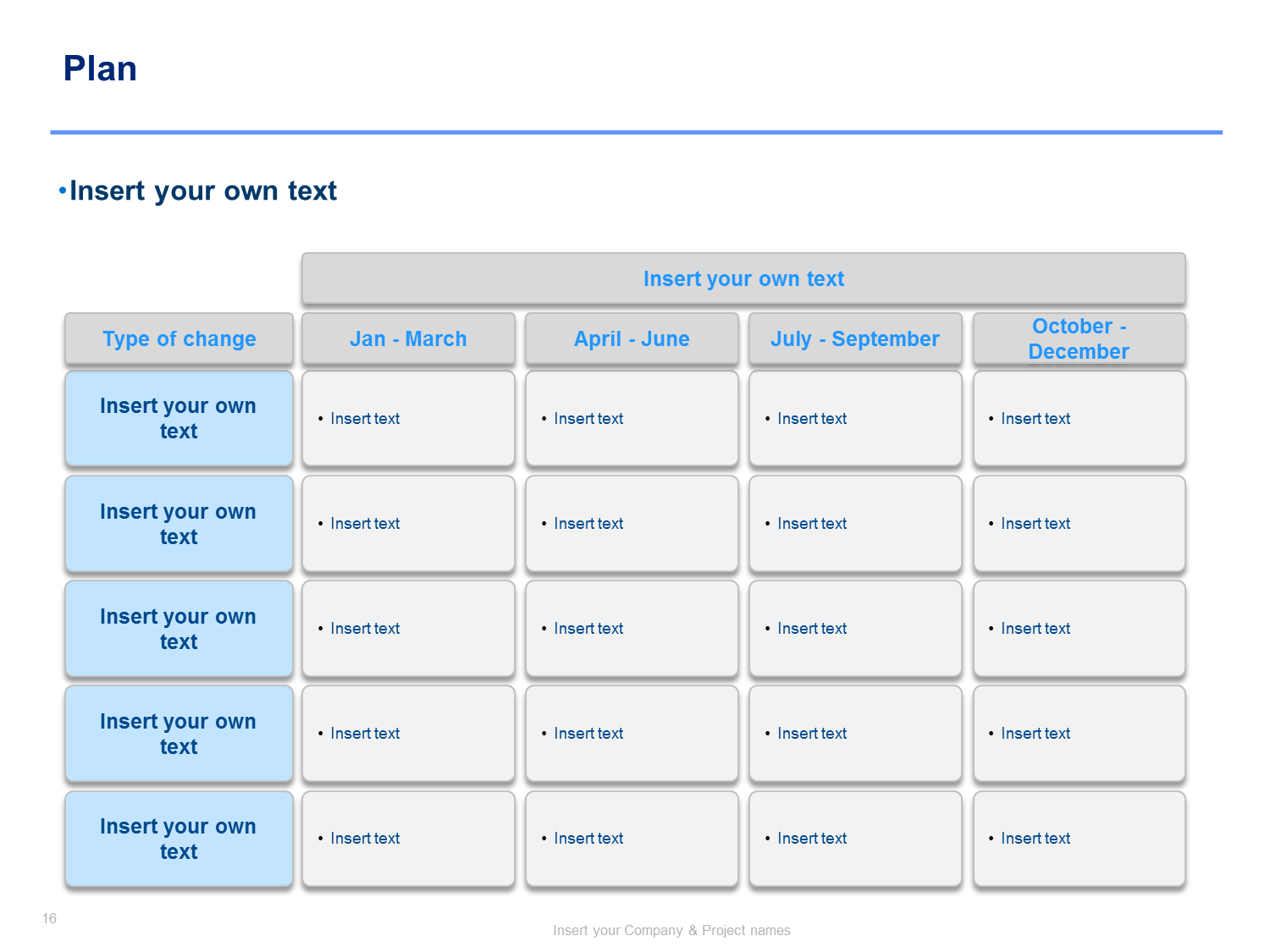
Task: Select the 'April - June' column header
Action: [x=632, y=338]
